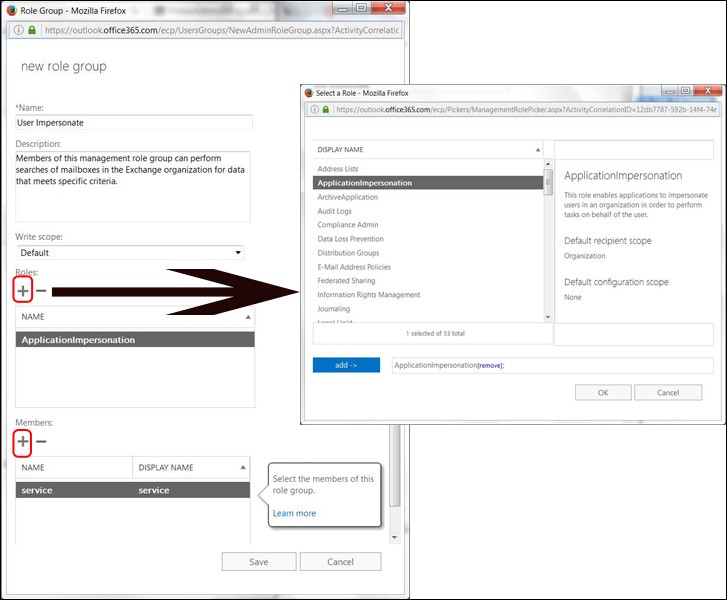This screenshot has width=727, height=600.
Task: Click the Role Group window URL bar
Action: click(x=222, y=30)
